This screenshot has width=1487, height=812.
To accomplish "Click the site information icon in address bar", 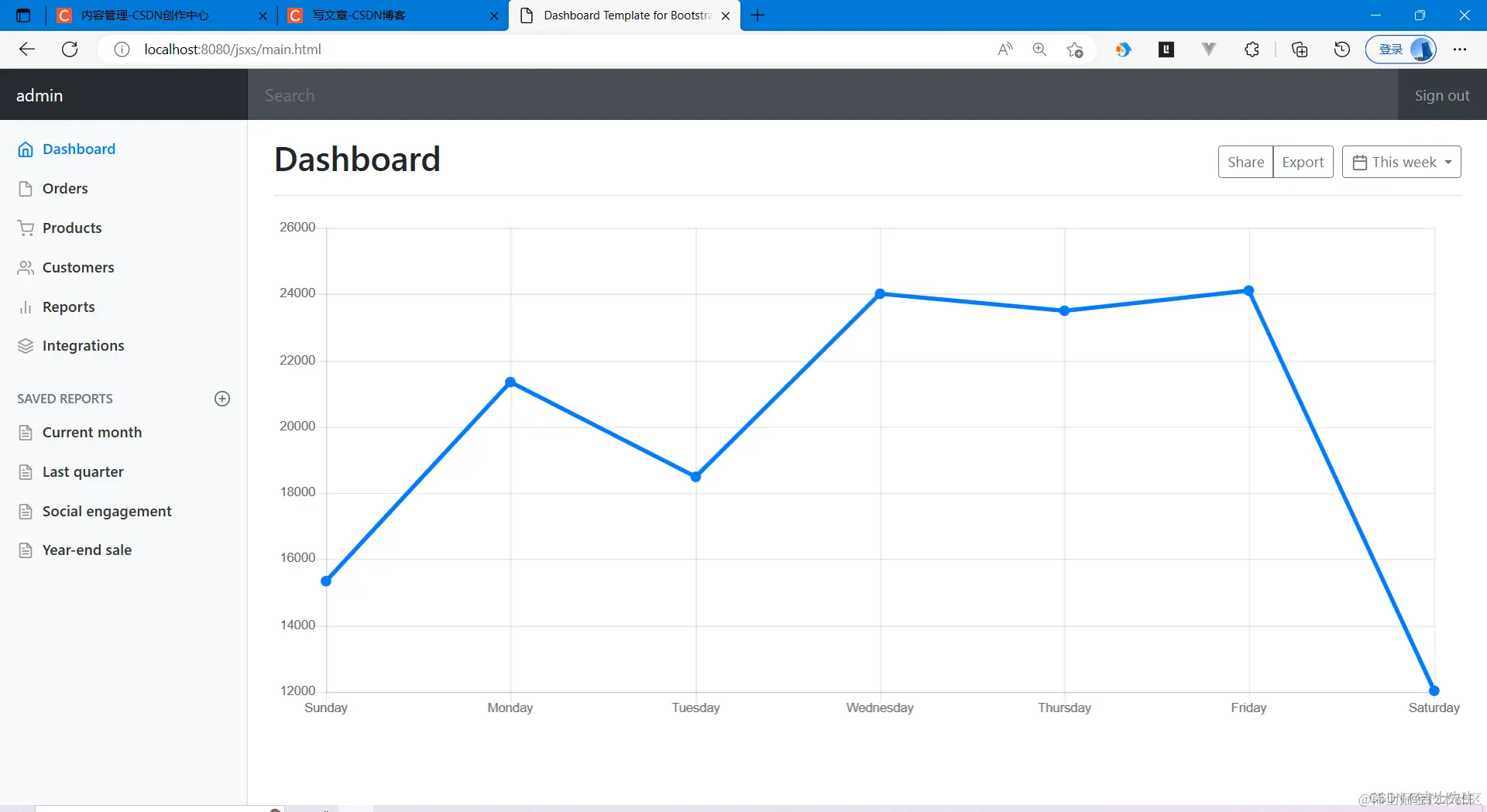I will pos(122,50).
